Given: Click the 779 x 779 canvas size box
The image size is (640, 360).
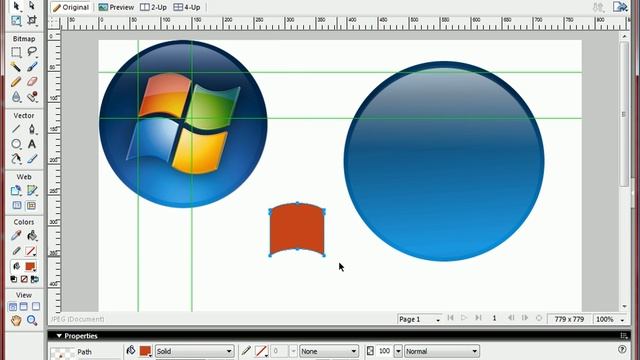Looking at the screenshot, I should [x=569, y=319].
